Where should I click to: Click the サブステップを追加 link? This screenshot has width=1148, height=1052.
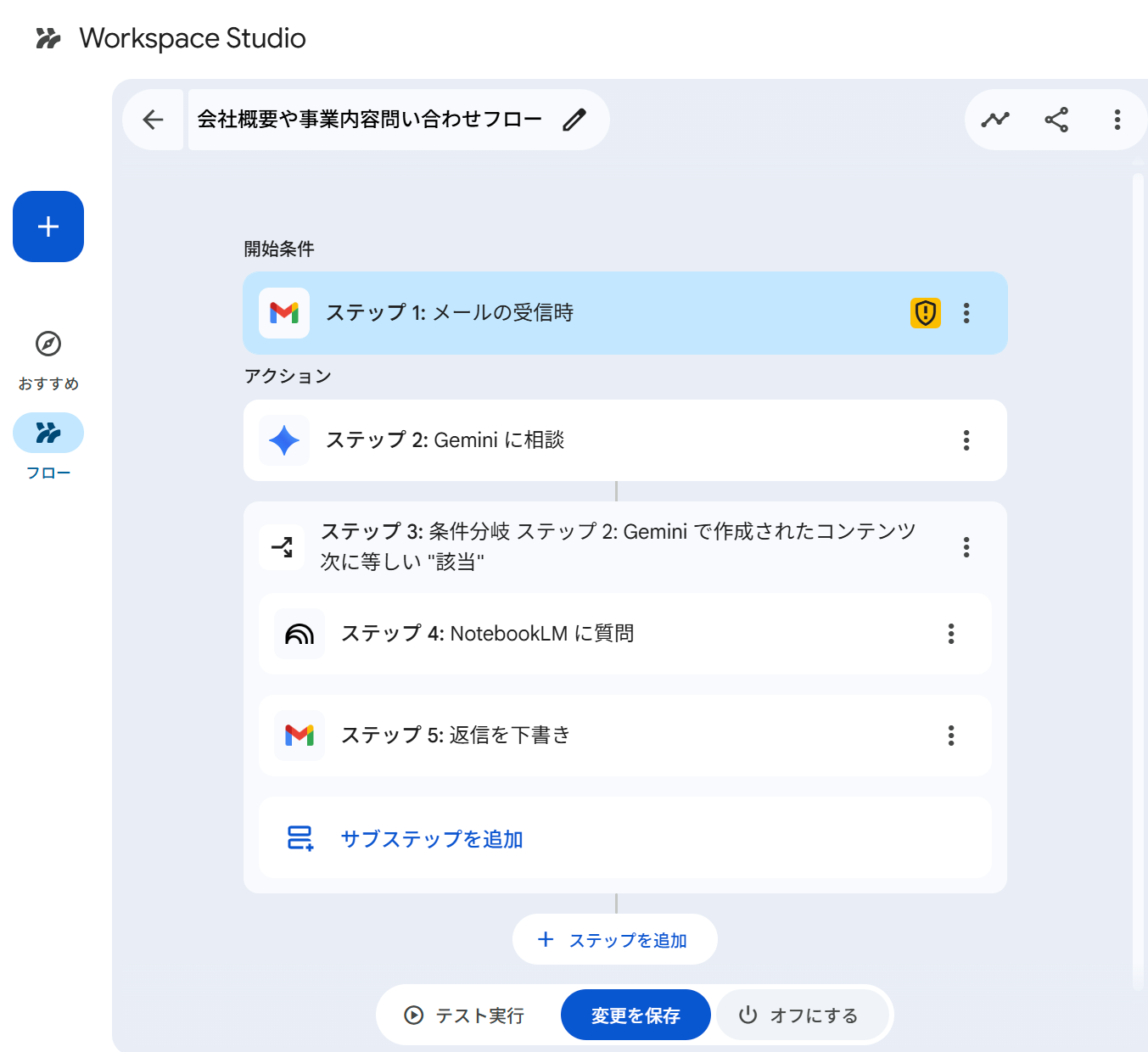(x=431, y=839)
